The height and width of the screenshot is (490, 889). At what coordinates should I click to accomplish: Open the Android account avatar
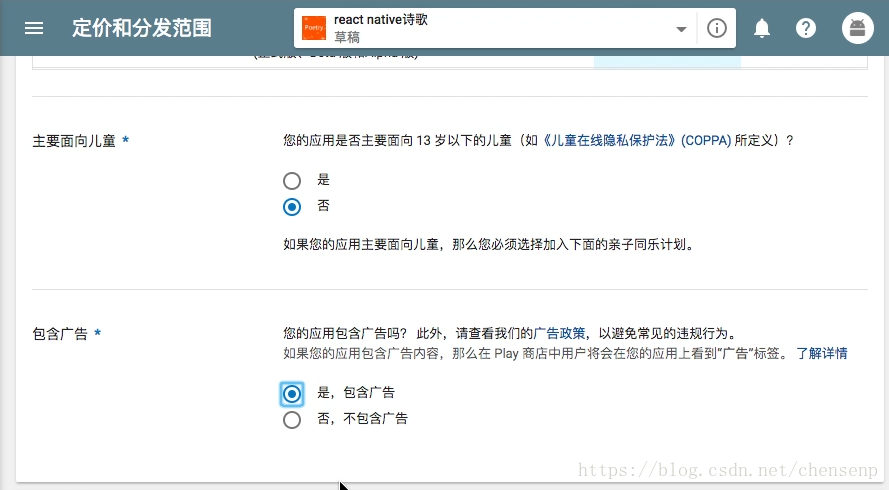pos(857,28)
